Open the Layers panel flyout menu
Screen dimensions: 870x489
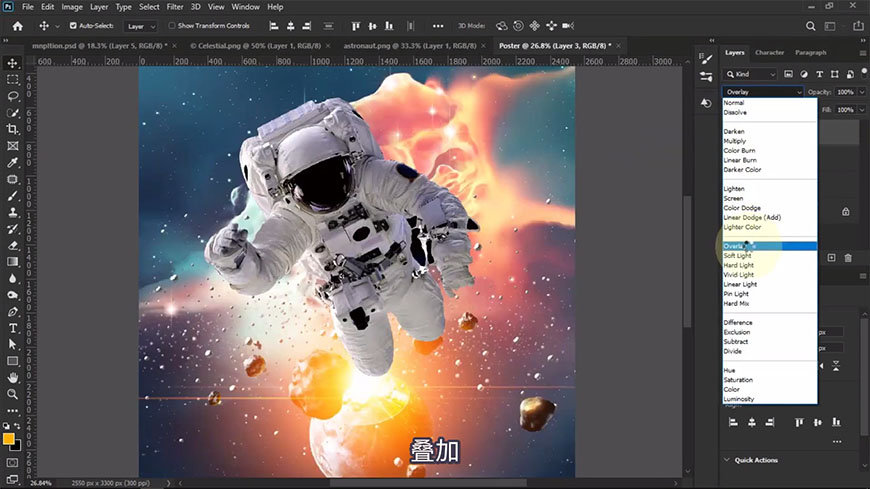coord(862,53)
